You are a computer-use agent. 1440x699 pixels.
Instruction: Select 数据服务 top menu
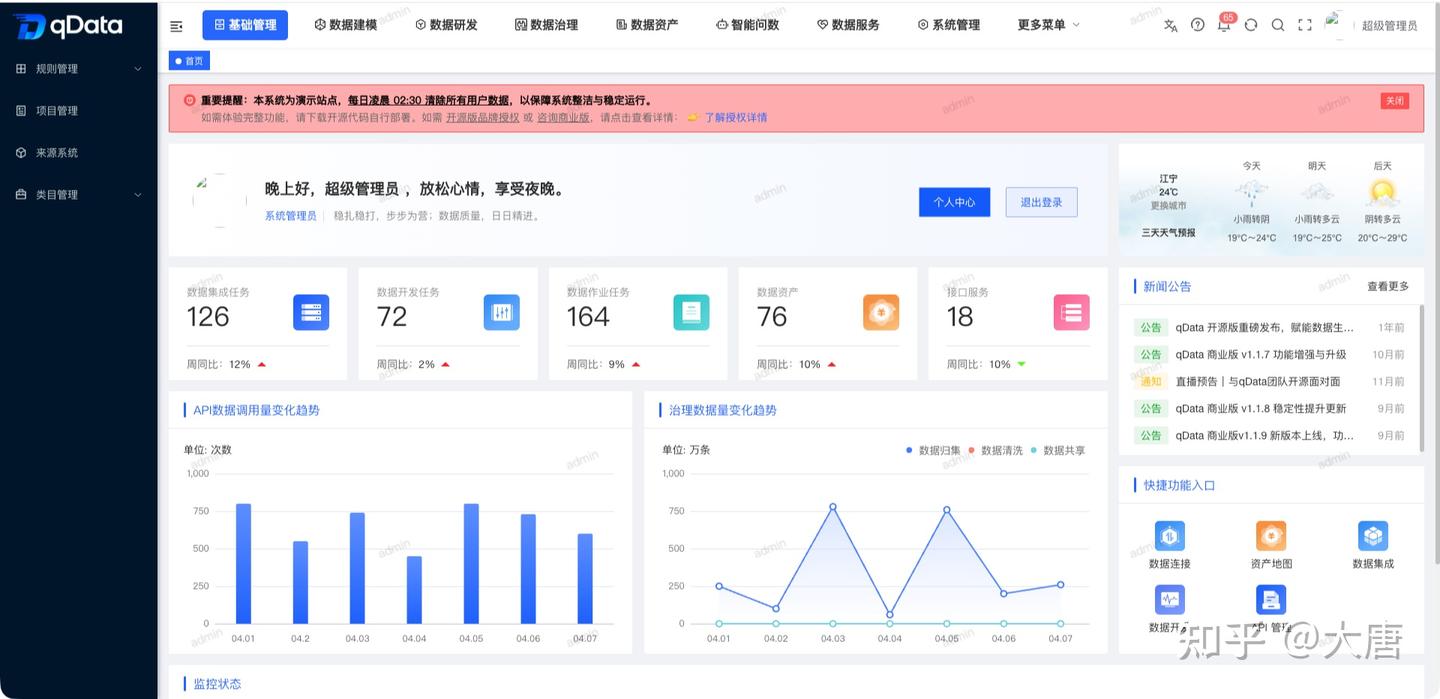click(848, 25)
